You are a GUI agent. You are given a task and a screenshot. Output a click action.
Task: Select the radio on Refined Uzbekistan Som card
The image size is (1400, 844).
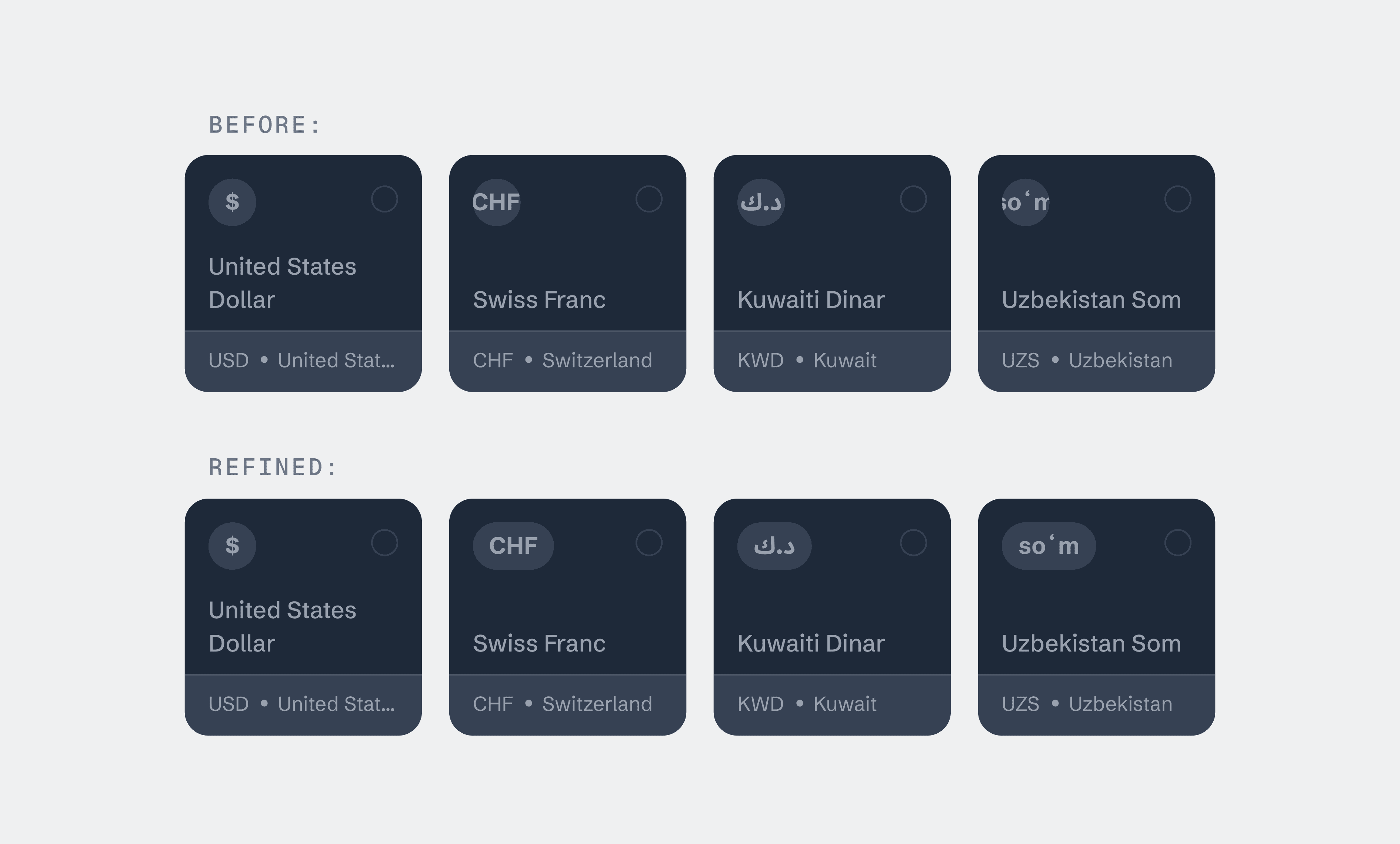tap(1177, 543)
